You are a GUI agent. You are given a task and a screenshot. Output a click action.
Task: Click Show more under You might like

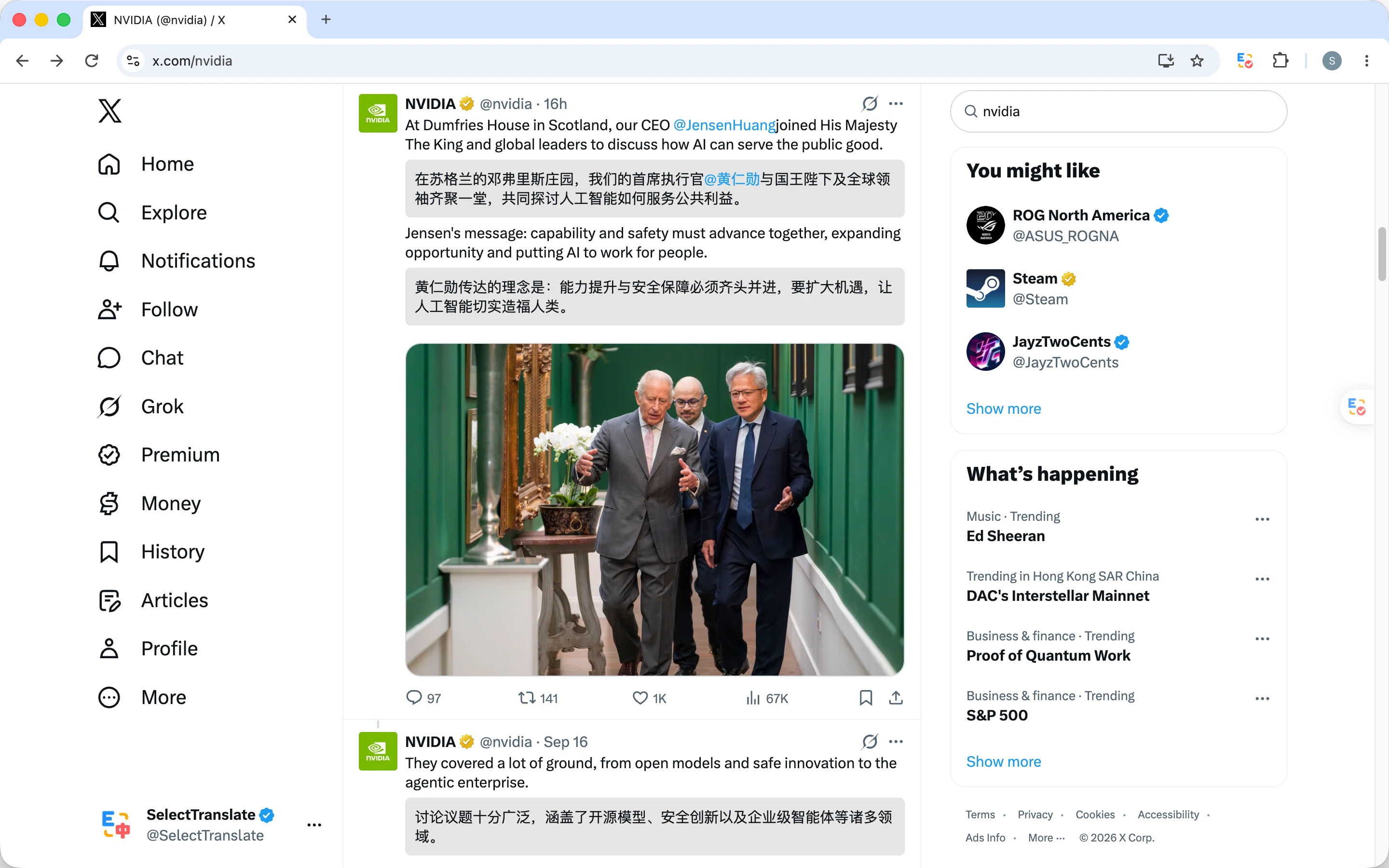(x=1003, y=409)
